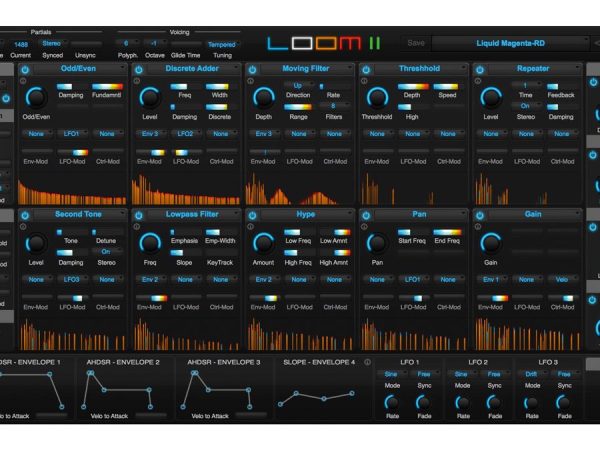Open the Polyph. voice count dropdown
Image resolution: width=600 pixels, height=450 pixels.
127,43
